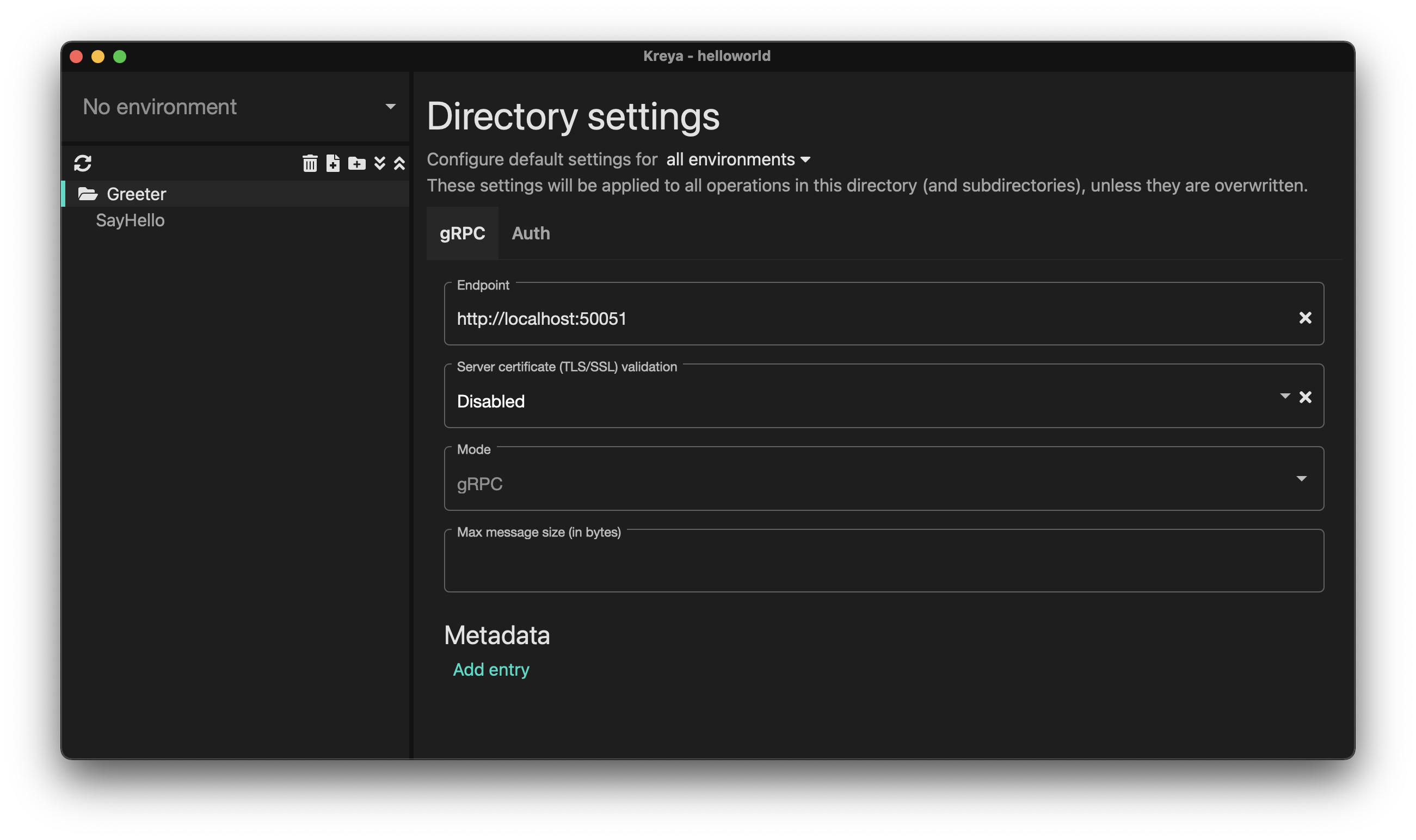The image size is (1416, 840).
Task: Select the gRPC tab
Action: pyautogui.click(x=462, y=233)
